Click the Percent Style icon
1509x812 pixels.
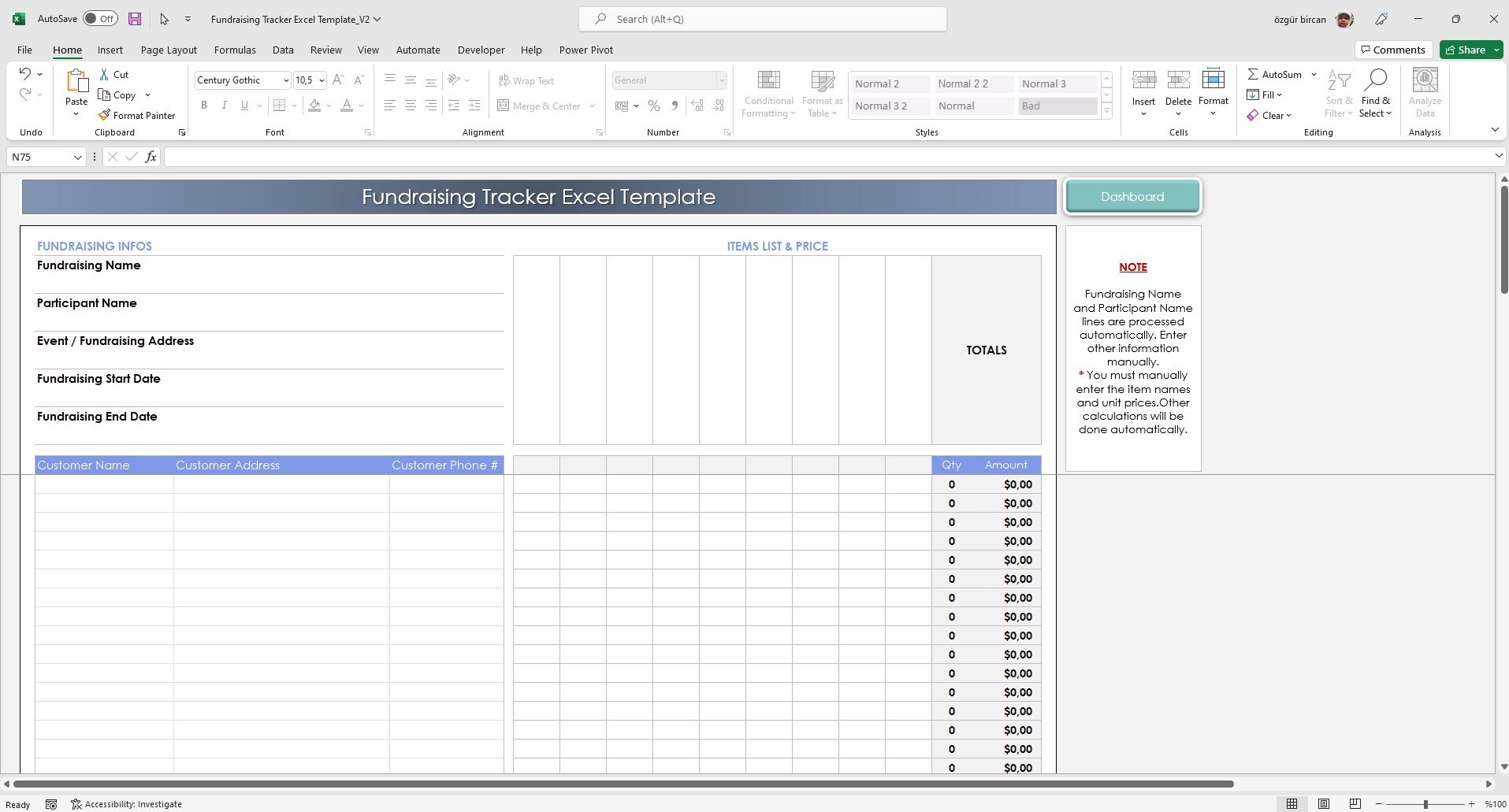click(653, 105)
